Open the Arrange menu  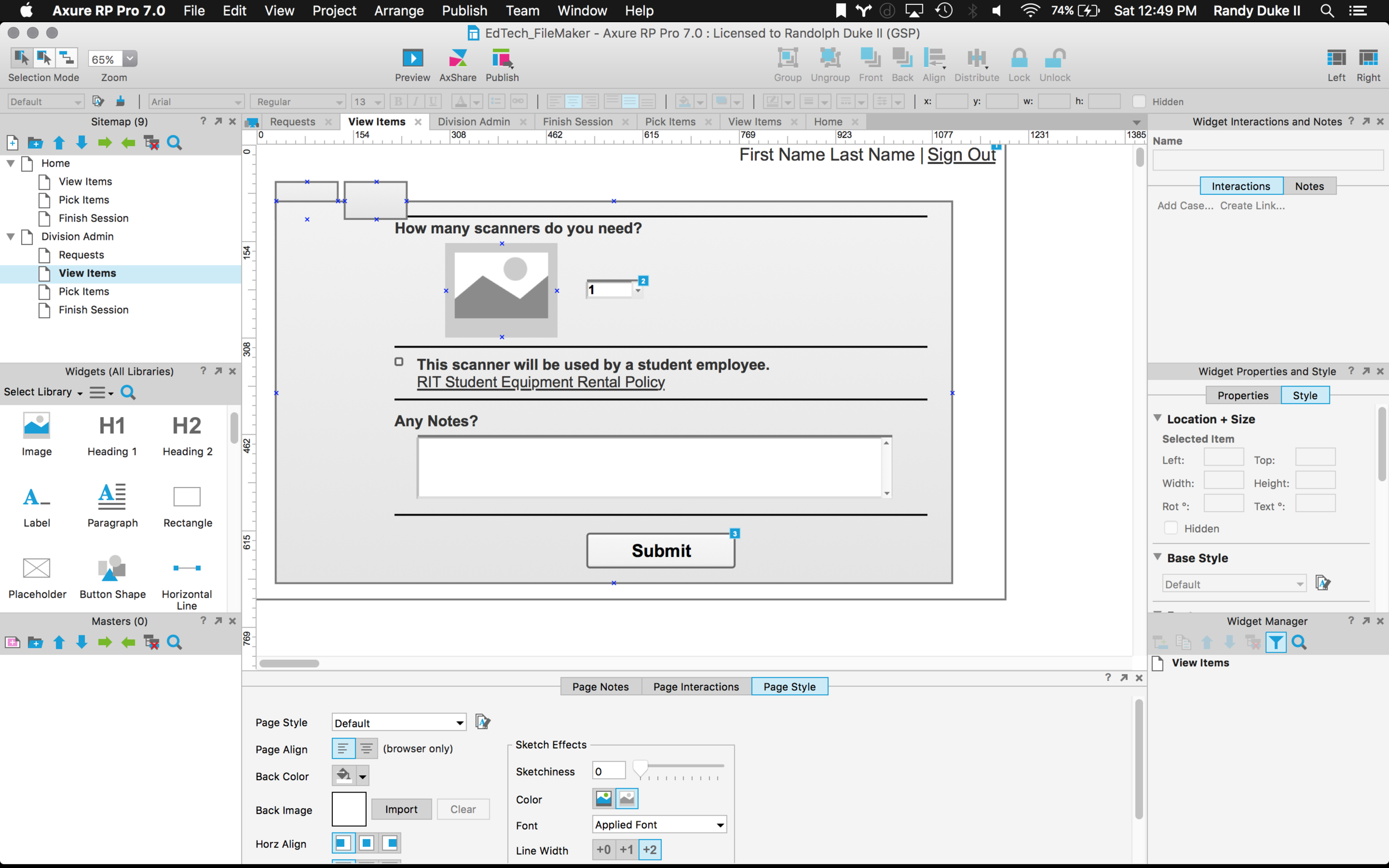(x=398, y=11)
